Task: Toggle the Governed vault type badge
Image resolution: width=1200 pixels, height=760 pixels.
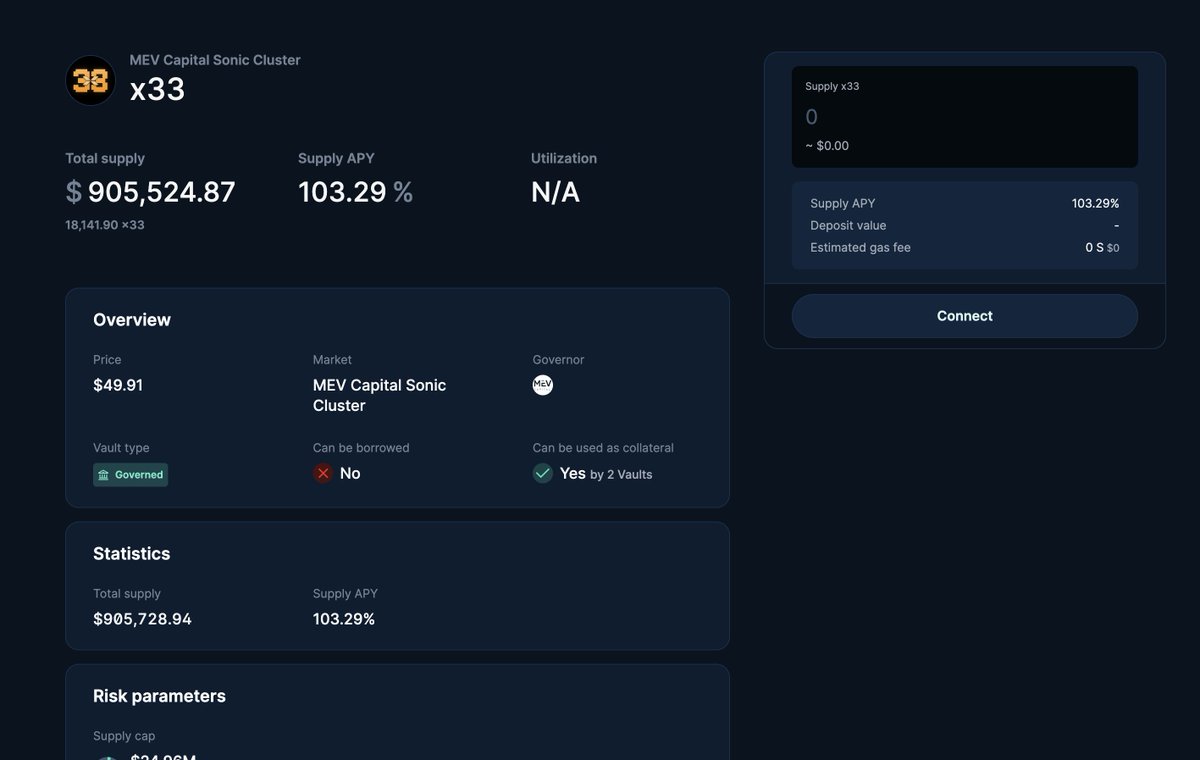Action: coord(130,475)
